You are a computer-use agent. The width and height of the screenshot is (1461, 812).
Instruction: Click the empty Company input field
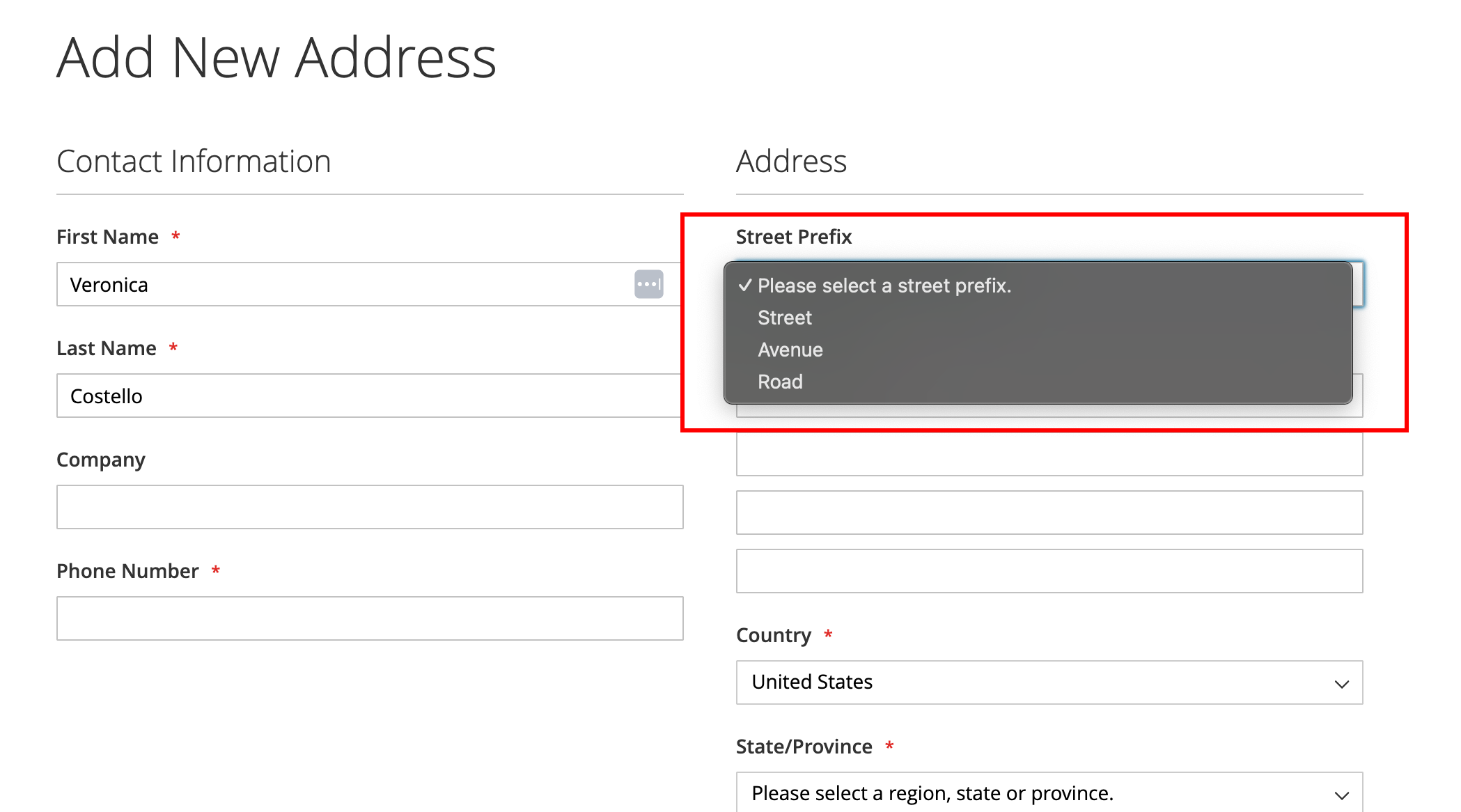370,507
